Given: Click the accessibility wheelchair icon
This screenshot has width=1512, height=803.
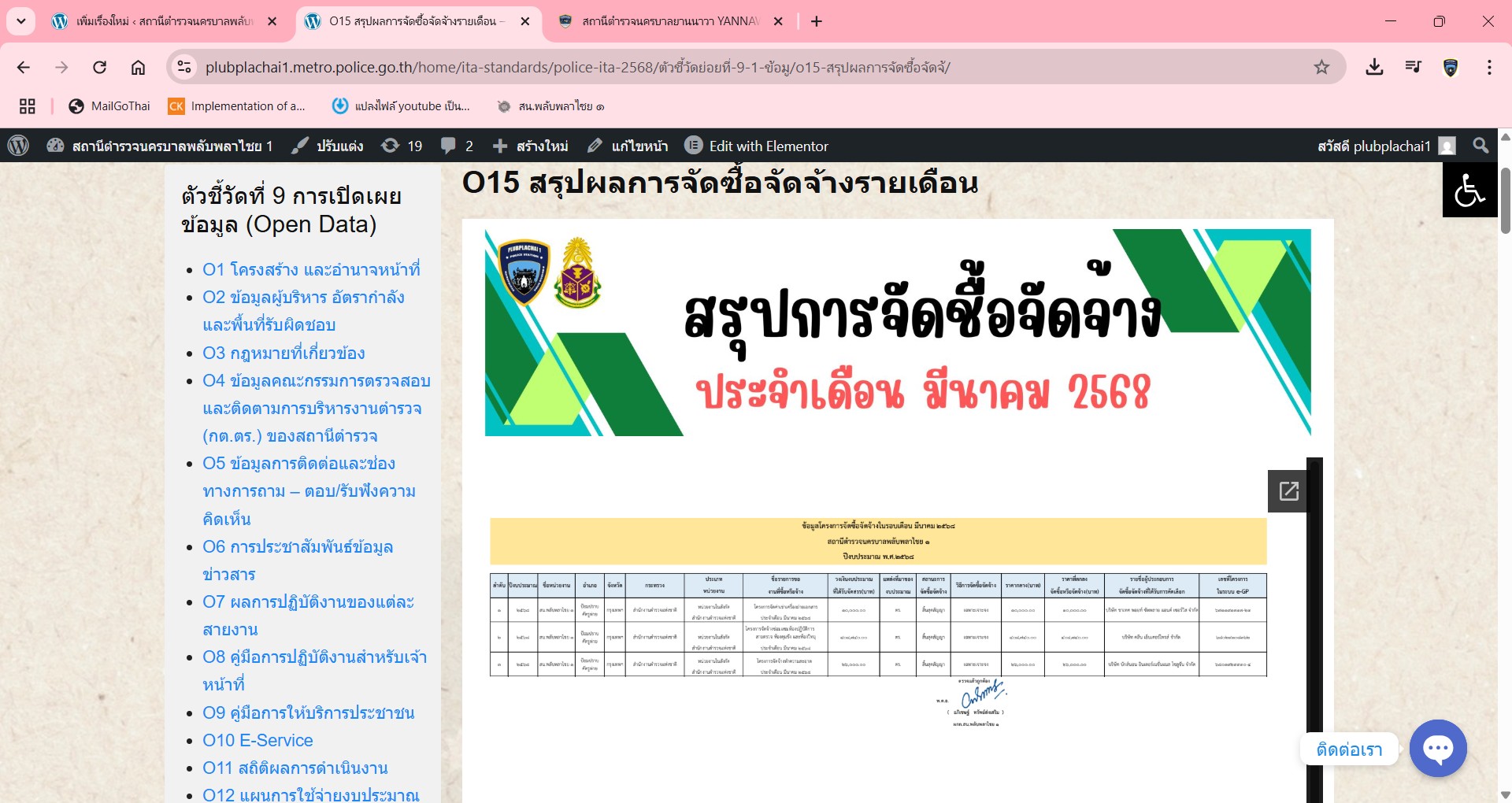Looking at the screenshot, I should 1469,190.
